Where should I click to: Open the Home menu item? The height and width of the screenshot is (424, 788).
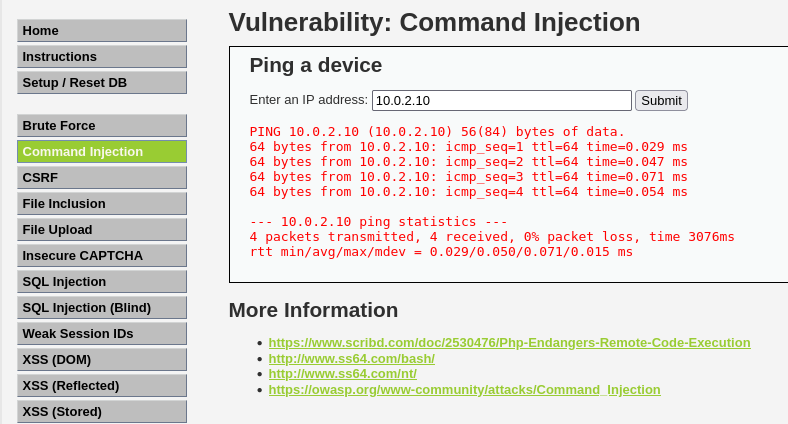click(101, 31)
